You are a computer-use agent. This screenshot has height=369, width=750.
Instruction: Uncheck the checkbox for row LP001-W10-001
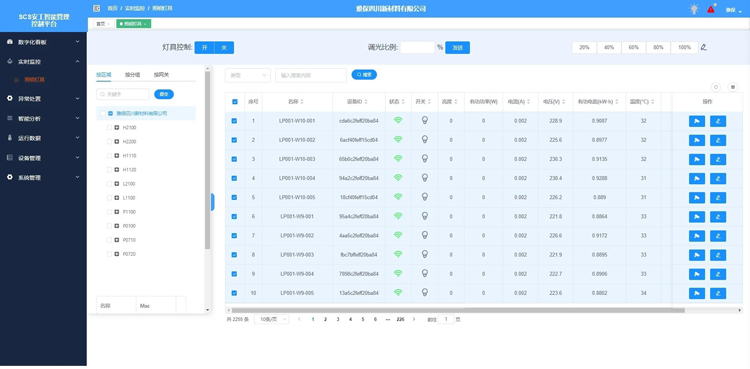[234, 121]
